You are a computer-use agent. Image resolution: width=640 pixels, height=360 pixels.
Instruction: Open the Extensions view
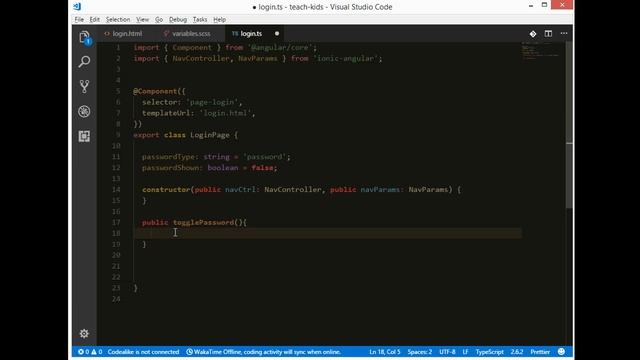[x=84, y=136]
